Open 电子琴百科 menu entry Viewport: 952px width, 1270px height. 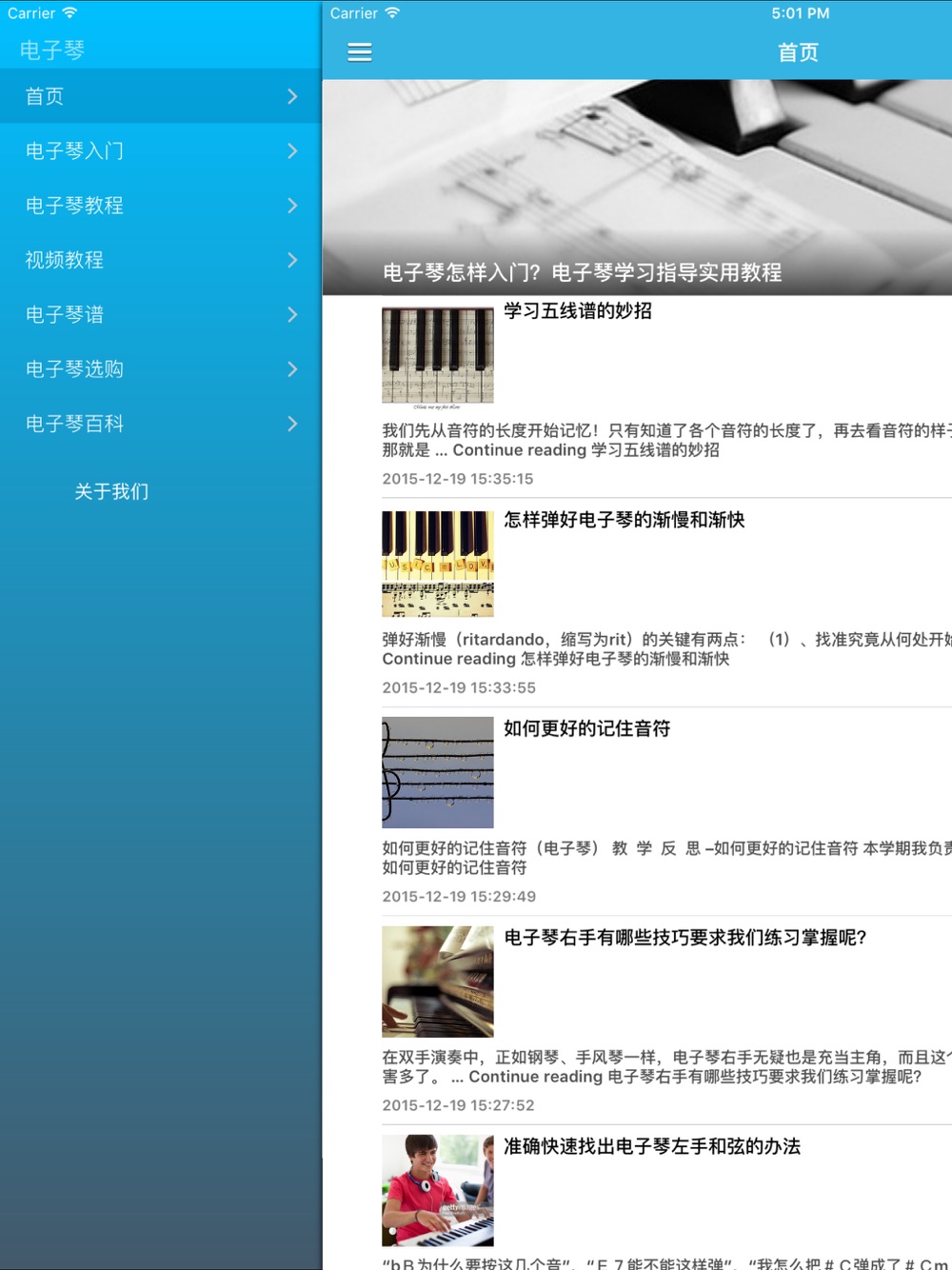click(x=161, y=424)
